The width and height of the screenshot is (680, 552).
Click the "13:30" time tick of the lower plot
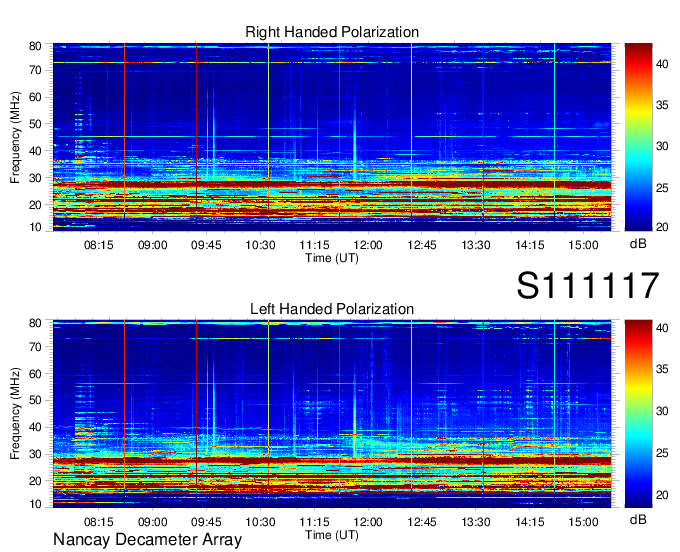point(476,522)
